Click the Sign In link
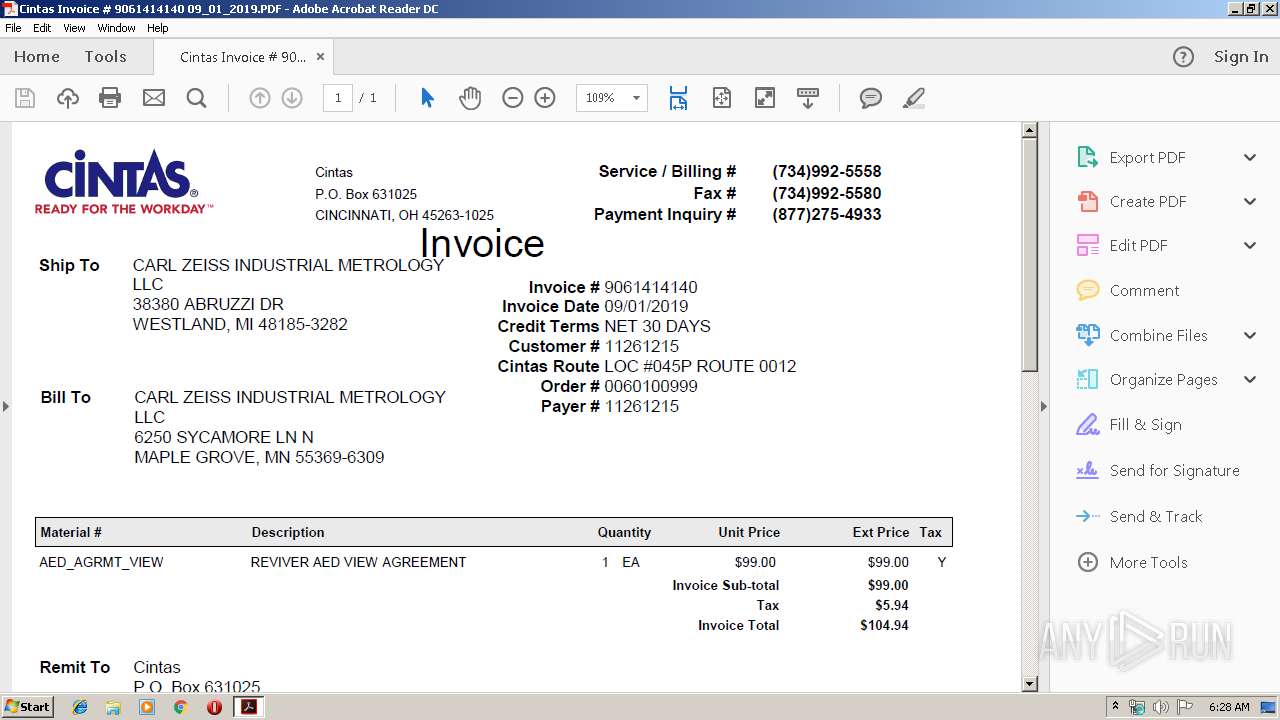Viewport: 1280px width, 720px height. pos(1241,57)
